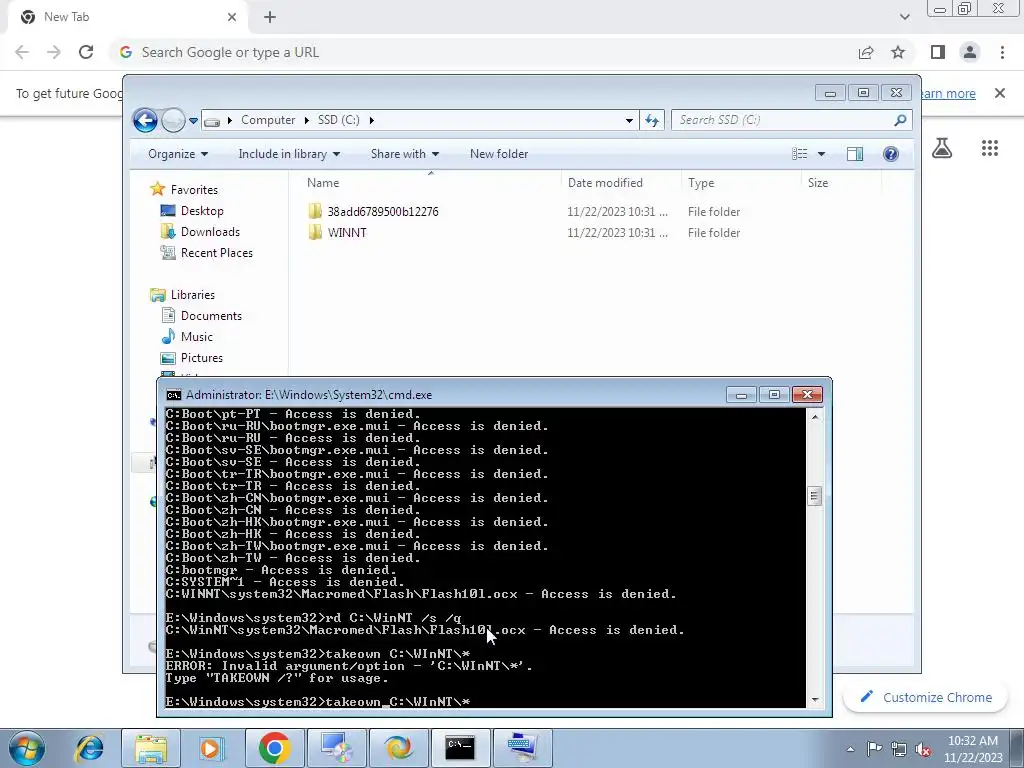Select Favorites in navigation pane
The image size is (1024, 768).
pos(194,190)
